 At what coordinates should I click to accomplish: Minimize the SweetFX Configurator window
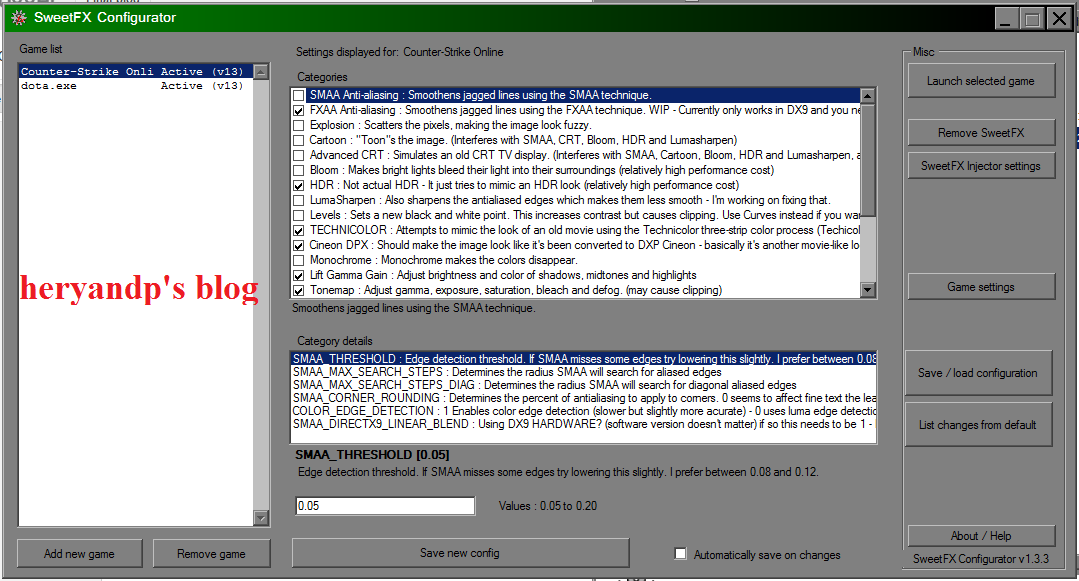click(x=1006, y=19)
